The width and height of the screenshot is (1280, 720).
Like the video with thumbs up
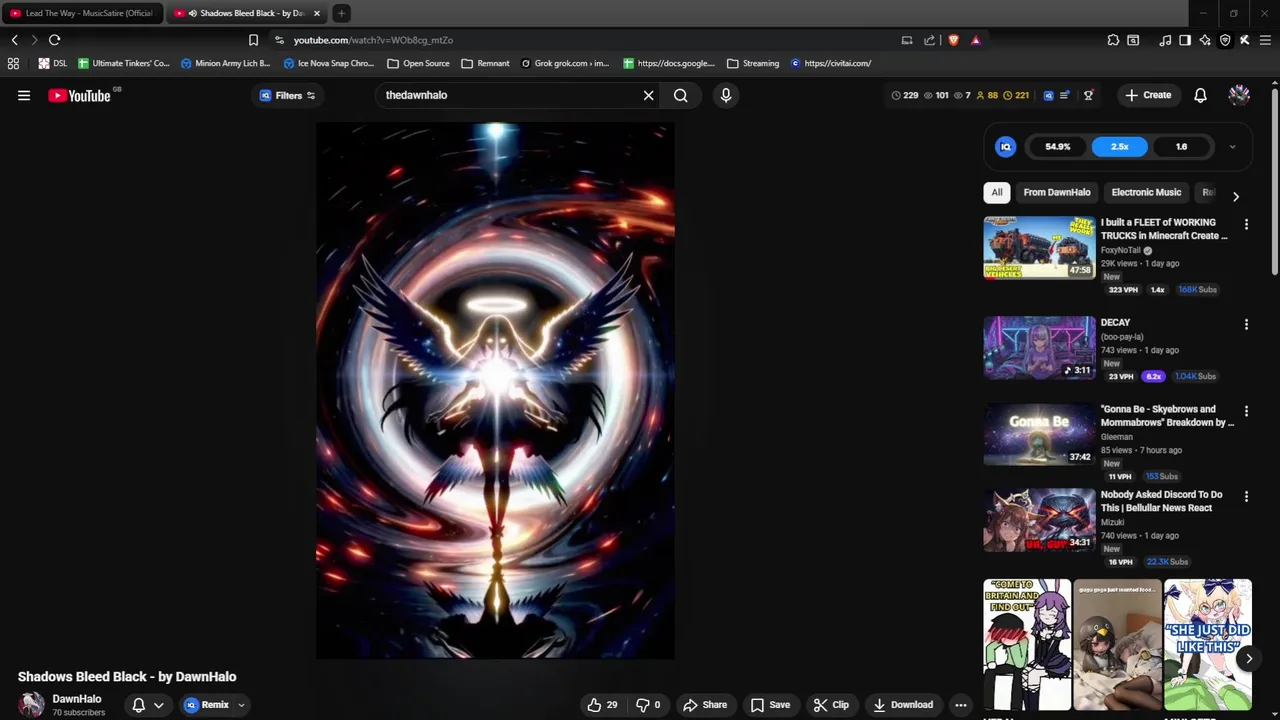(x=602, y=705)
